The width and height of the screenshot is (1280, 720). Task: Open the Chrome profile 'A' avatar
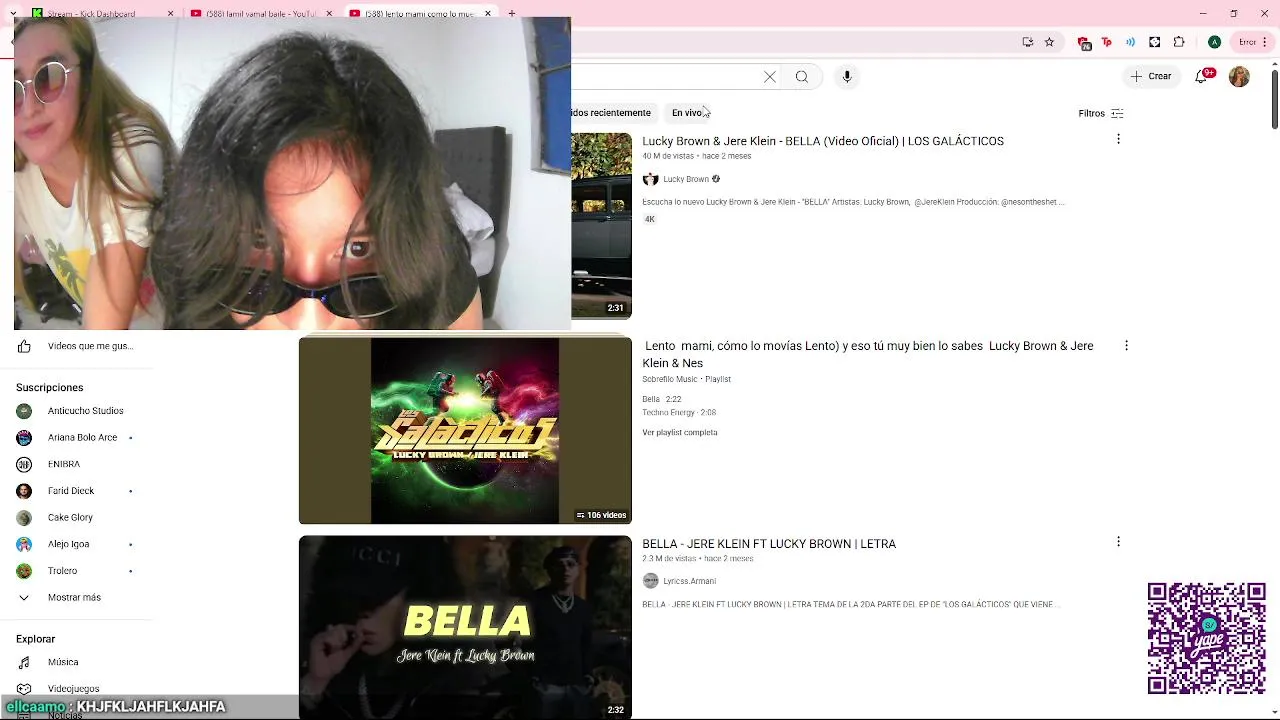click(x=1214, y=42)
